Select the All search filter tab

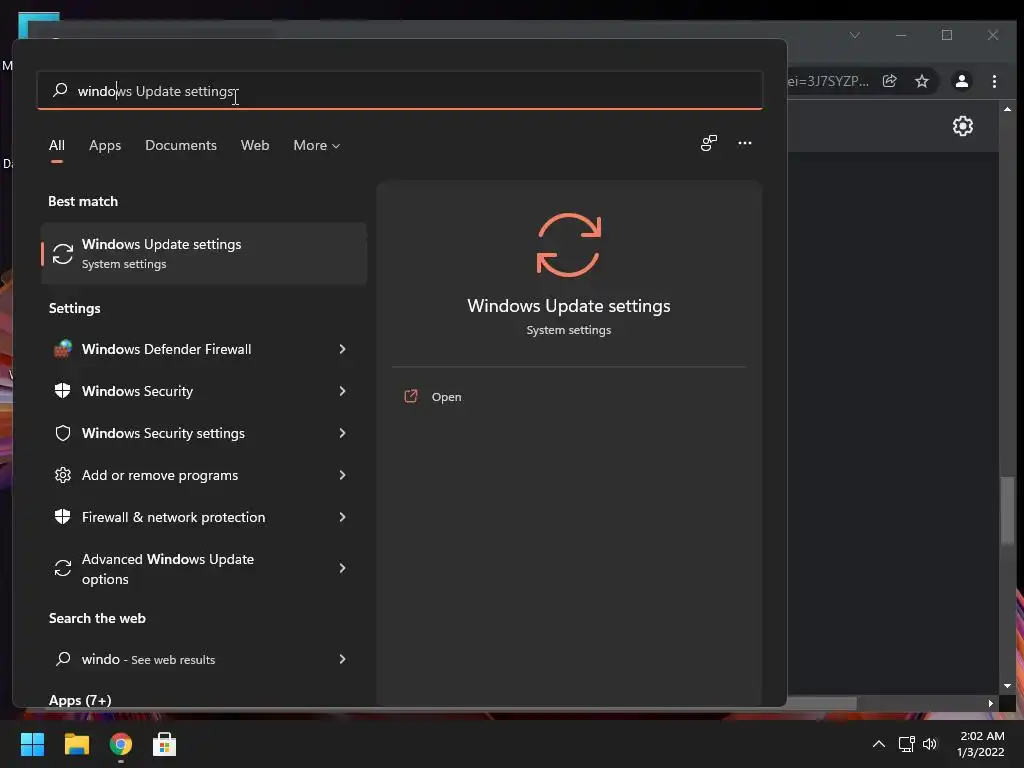click(57, 145)
